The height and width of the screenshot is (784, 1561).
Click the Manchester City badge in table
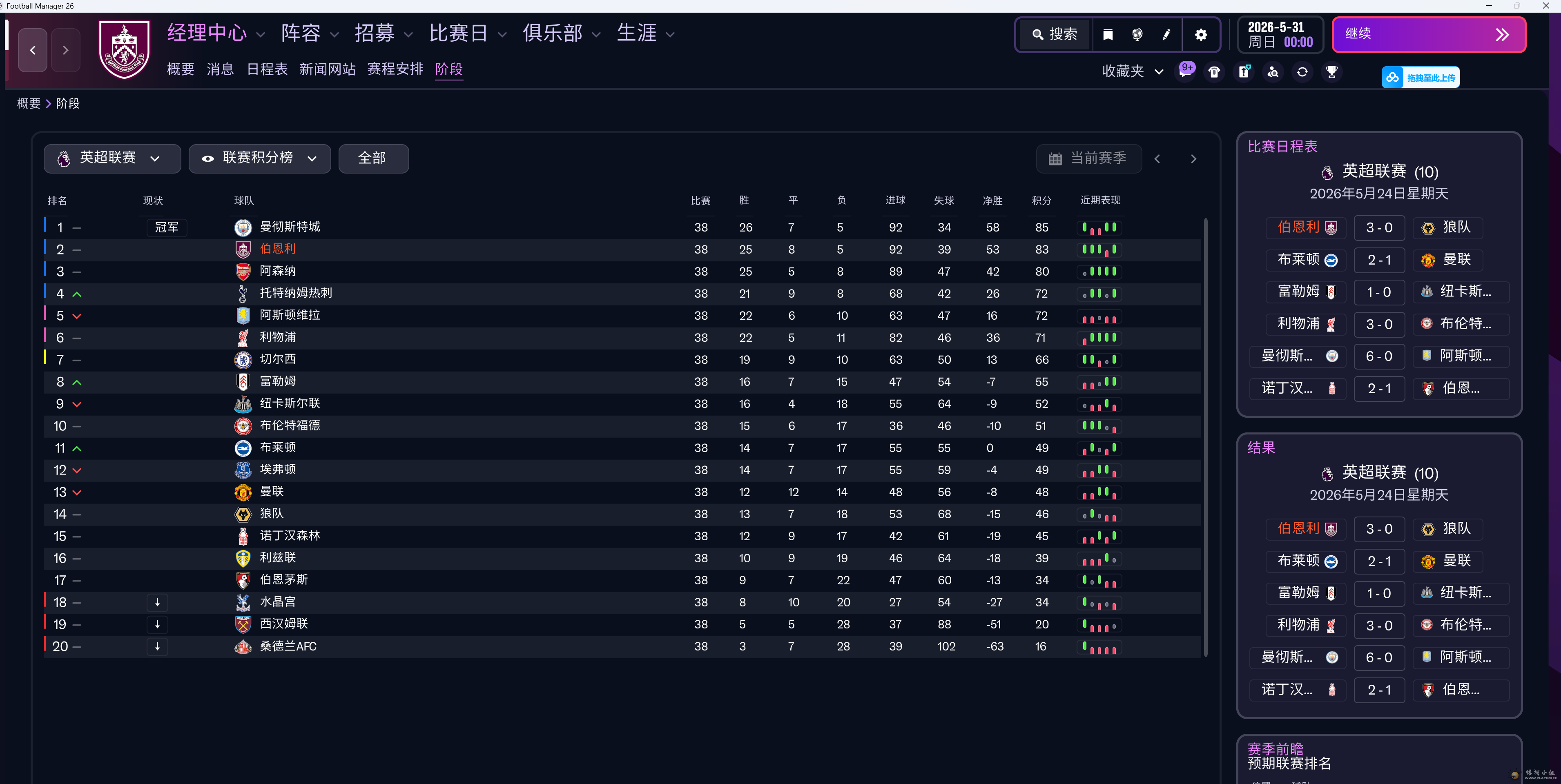pyautogui.click(x=243, y=227)
